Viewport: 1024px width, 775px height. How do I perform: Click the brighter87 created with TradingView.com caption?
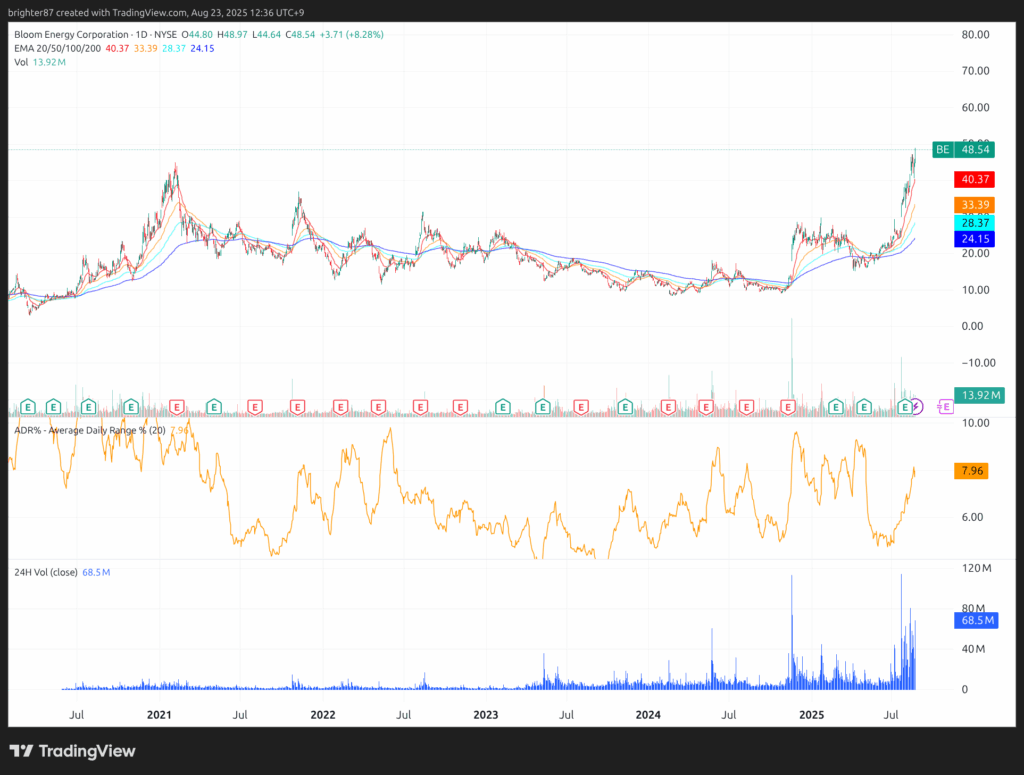tap(156, 12)
